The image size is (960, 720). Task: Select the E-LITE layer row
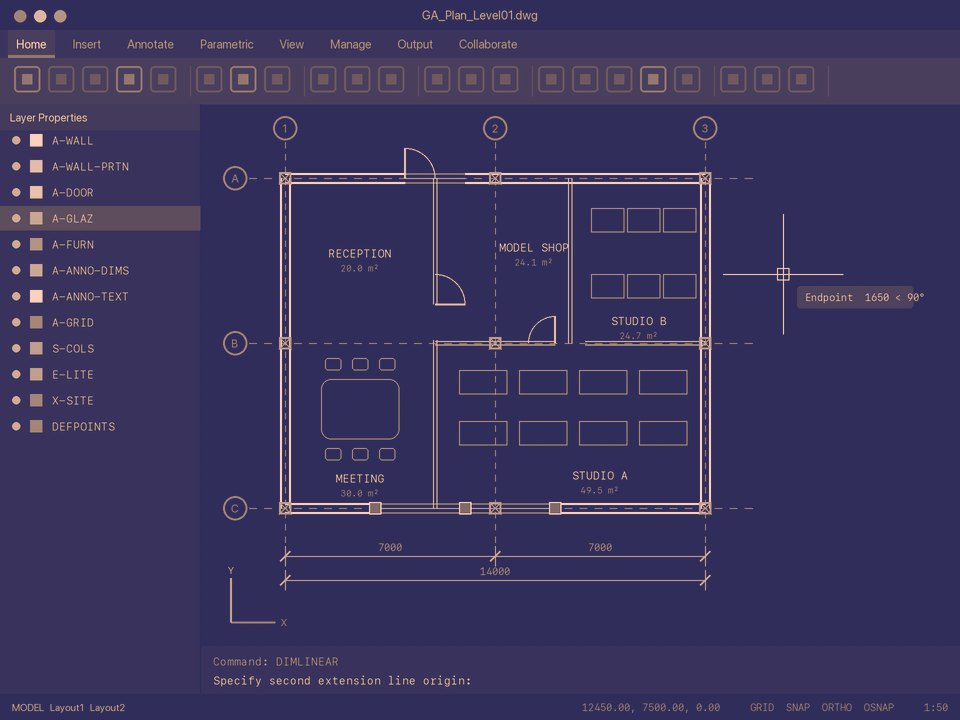pyautogui.click(x=100, y=375)
